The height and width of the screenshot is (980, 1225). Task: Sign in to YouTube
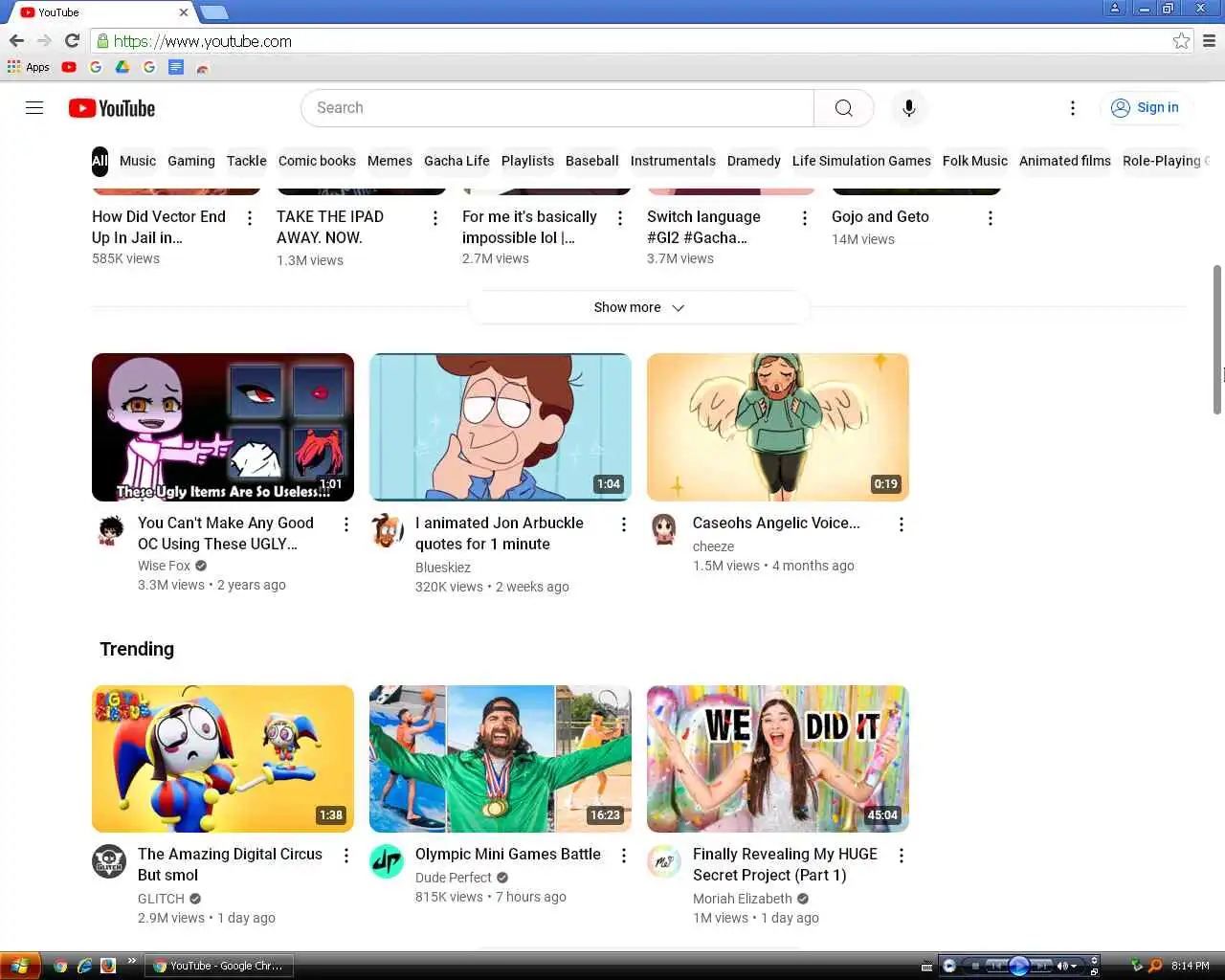1145,108
